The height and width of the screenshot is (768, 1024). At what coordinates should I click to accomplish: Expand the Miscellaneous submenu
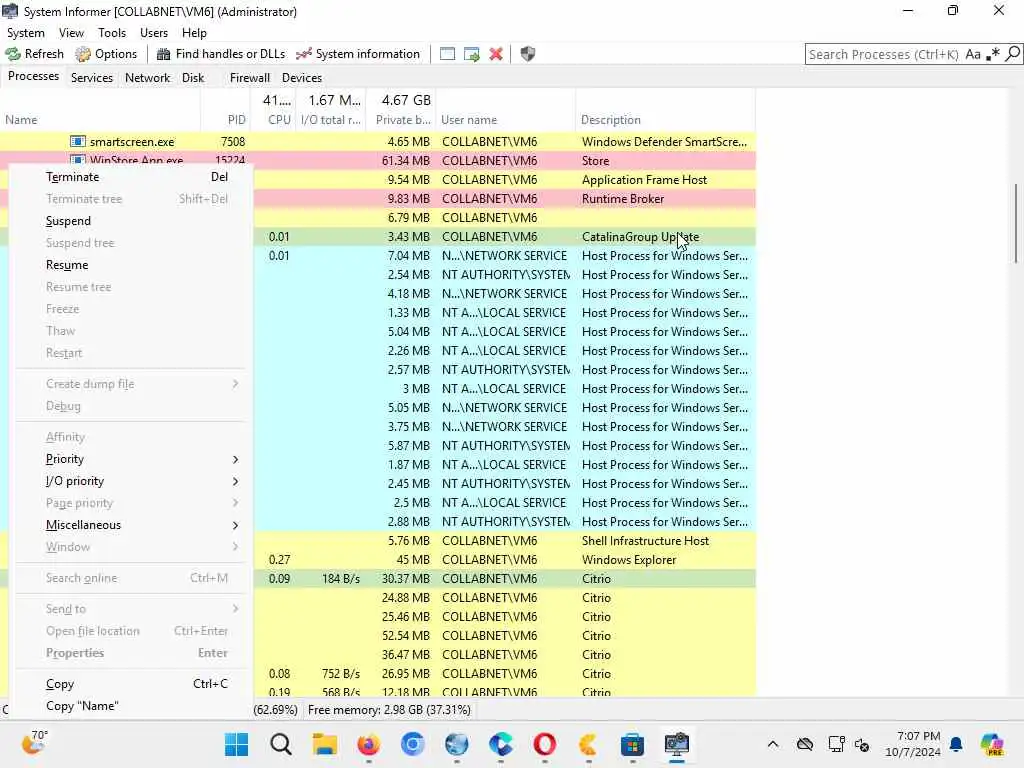point(131,525)
